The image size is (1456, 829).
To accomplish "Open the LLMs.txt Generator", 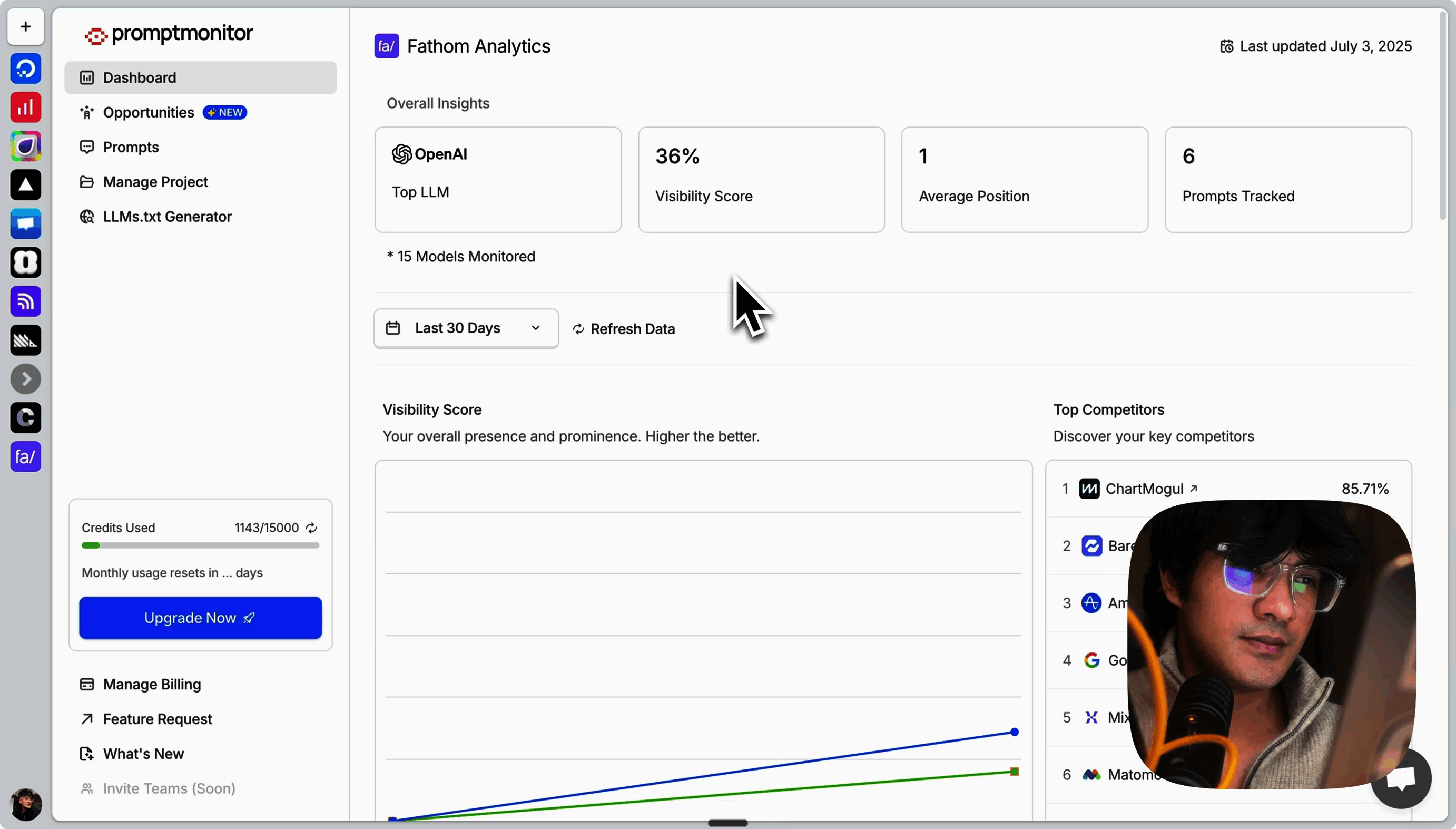I will pos(168,217).
